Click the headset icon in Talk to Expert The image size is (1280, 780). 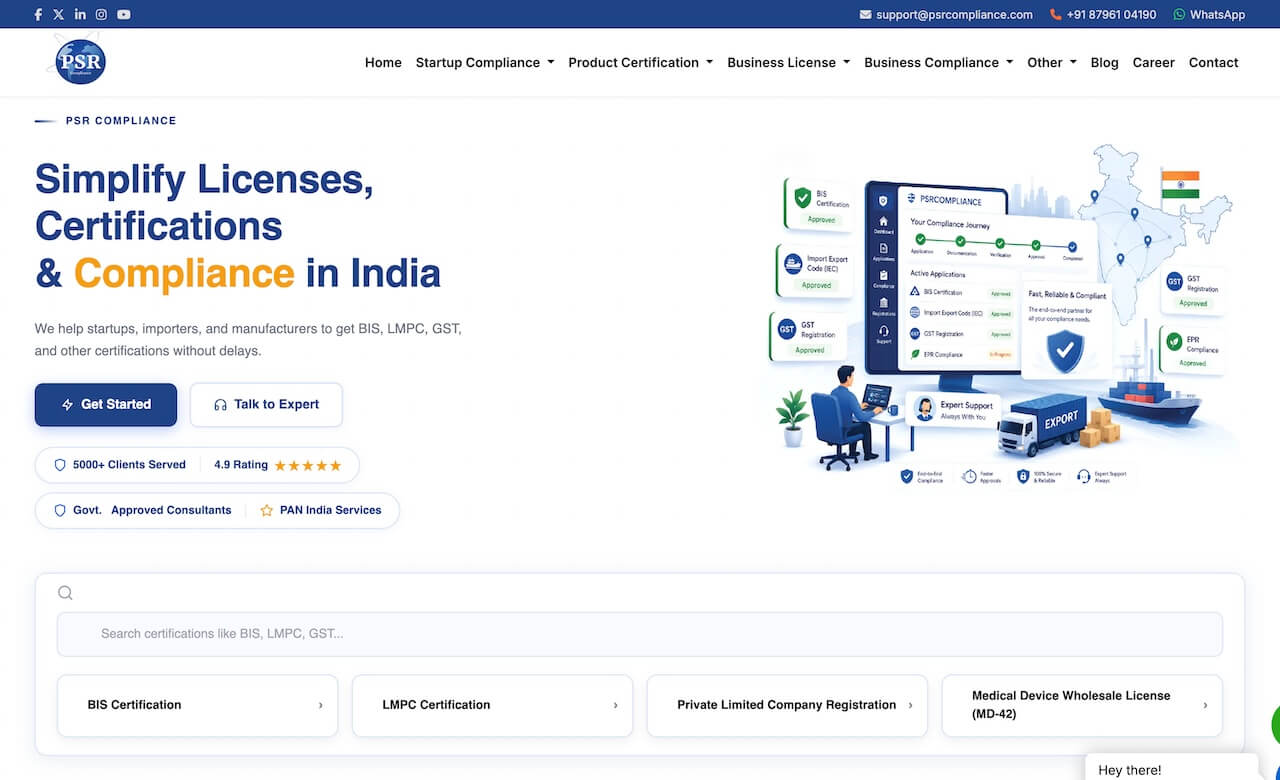(x=220, y=405)
